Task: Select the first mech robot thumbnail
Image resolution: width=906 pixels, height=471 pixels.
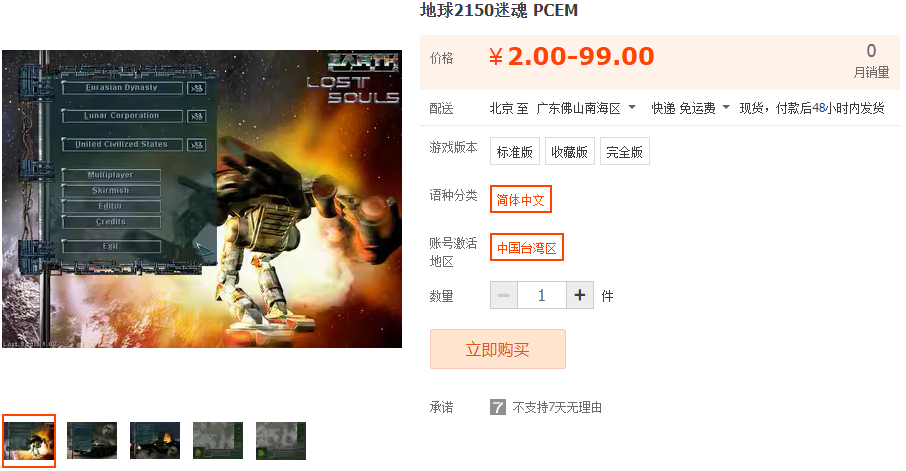Action: click(29, 440)
